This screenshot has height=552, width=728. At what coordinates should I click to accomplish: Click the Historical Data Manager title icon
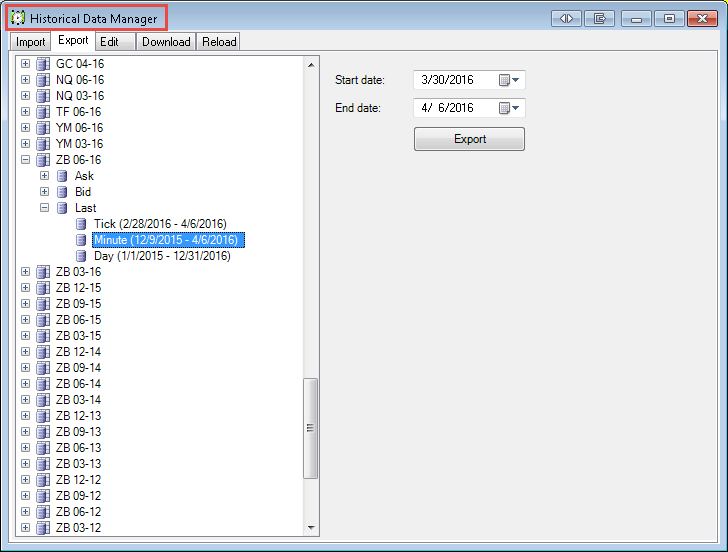tap(18, 18)
